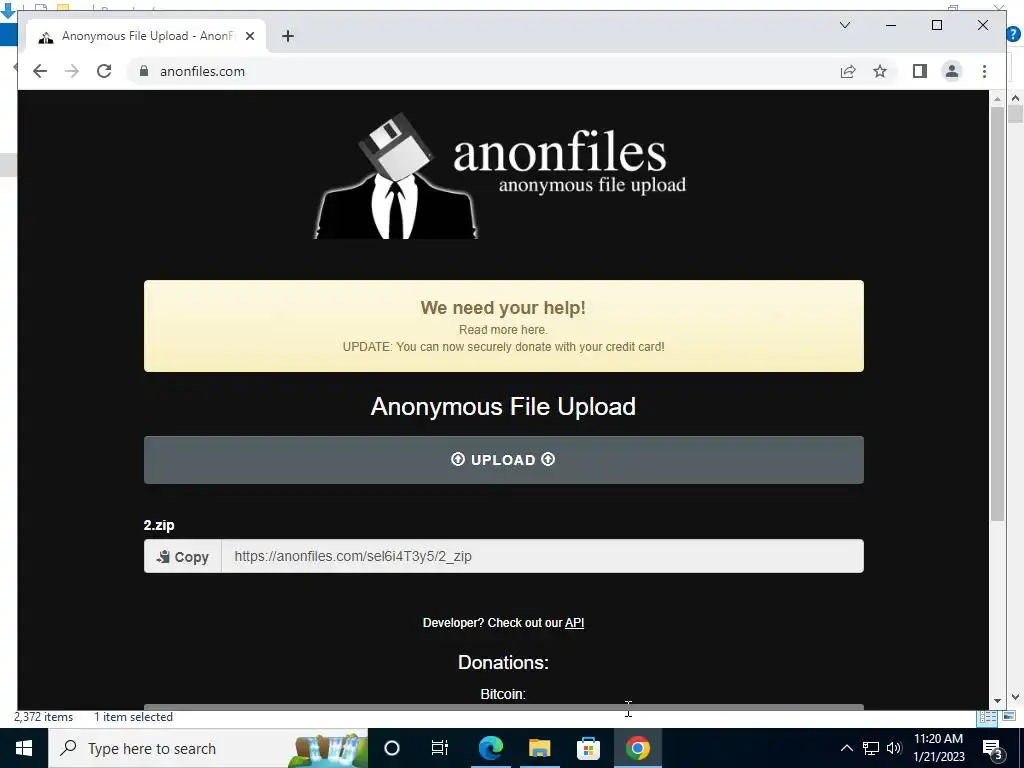Open the browser side panel

920,71
